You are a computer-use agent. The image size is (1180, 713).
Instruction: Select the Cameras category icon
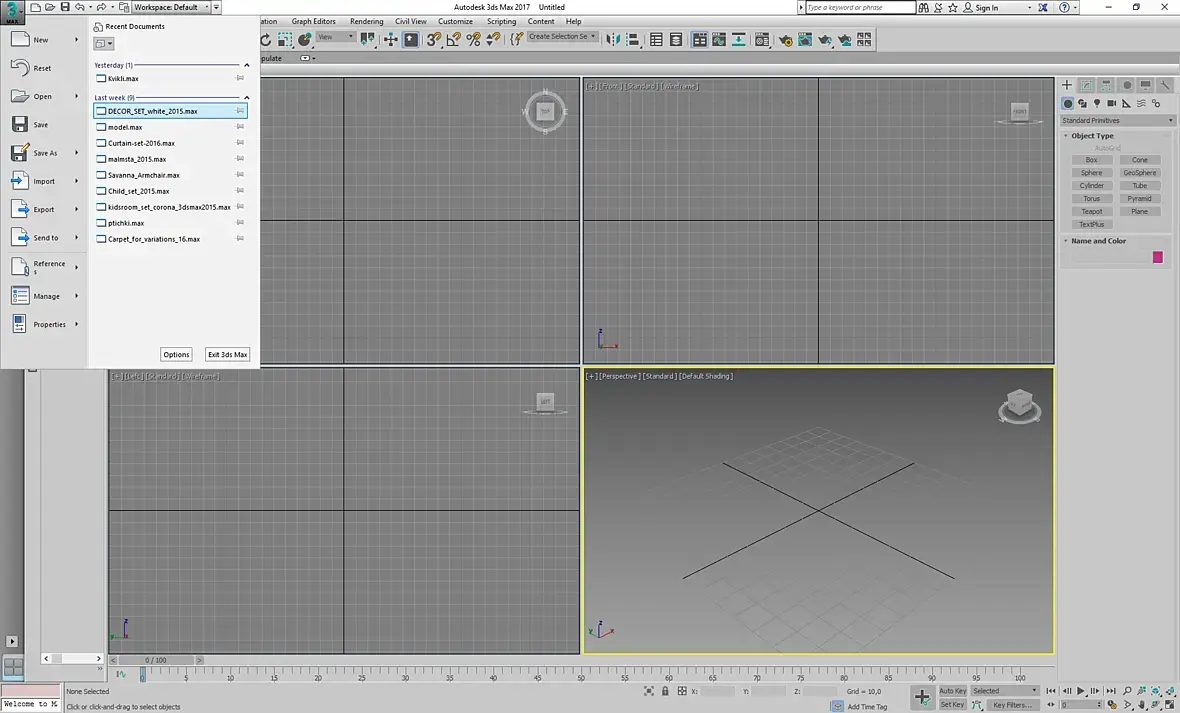(x=1112, y=103)
